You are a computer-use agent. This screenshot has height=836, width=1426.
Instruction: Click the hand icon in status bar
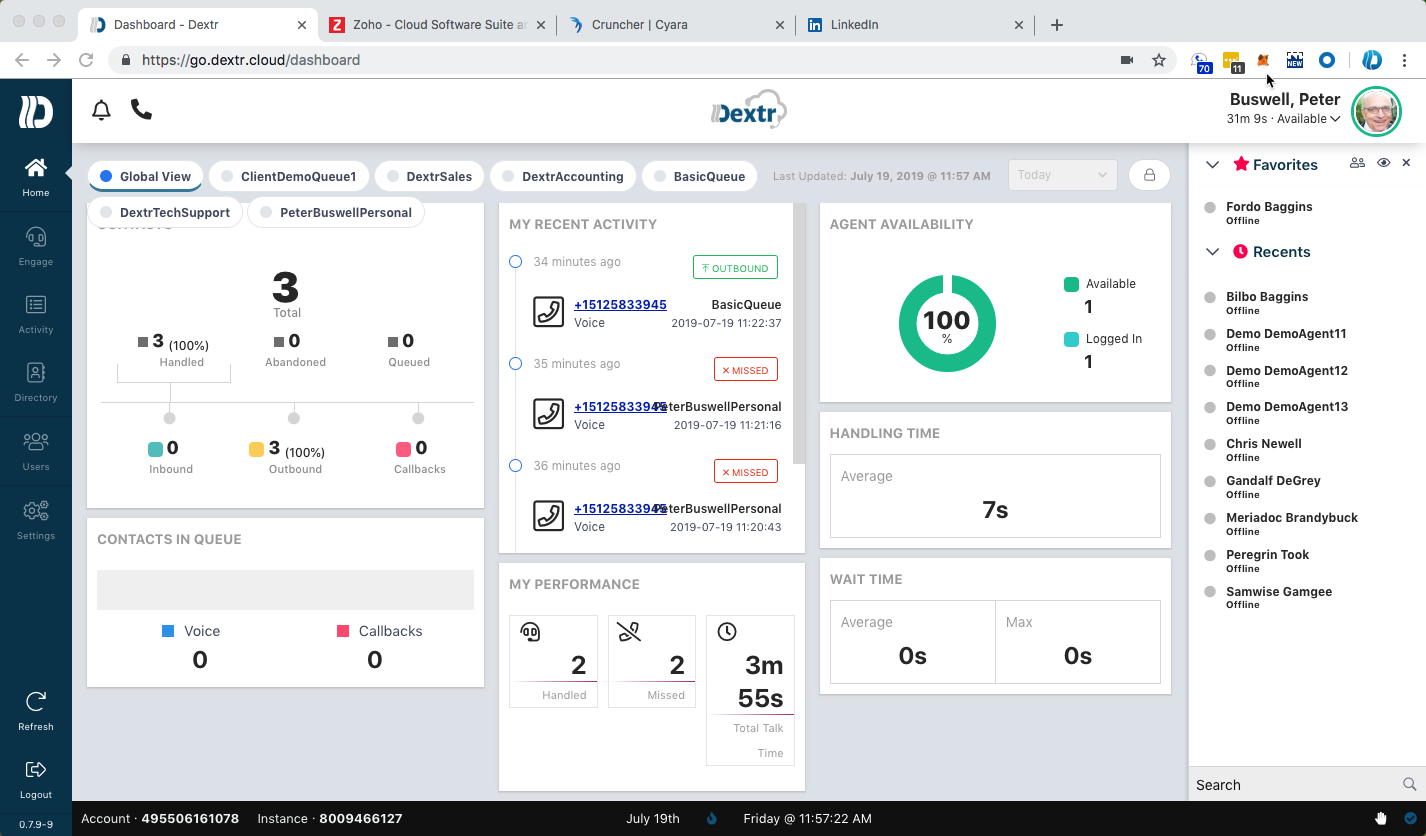pyautogui.click(x=1381, y=818)
